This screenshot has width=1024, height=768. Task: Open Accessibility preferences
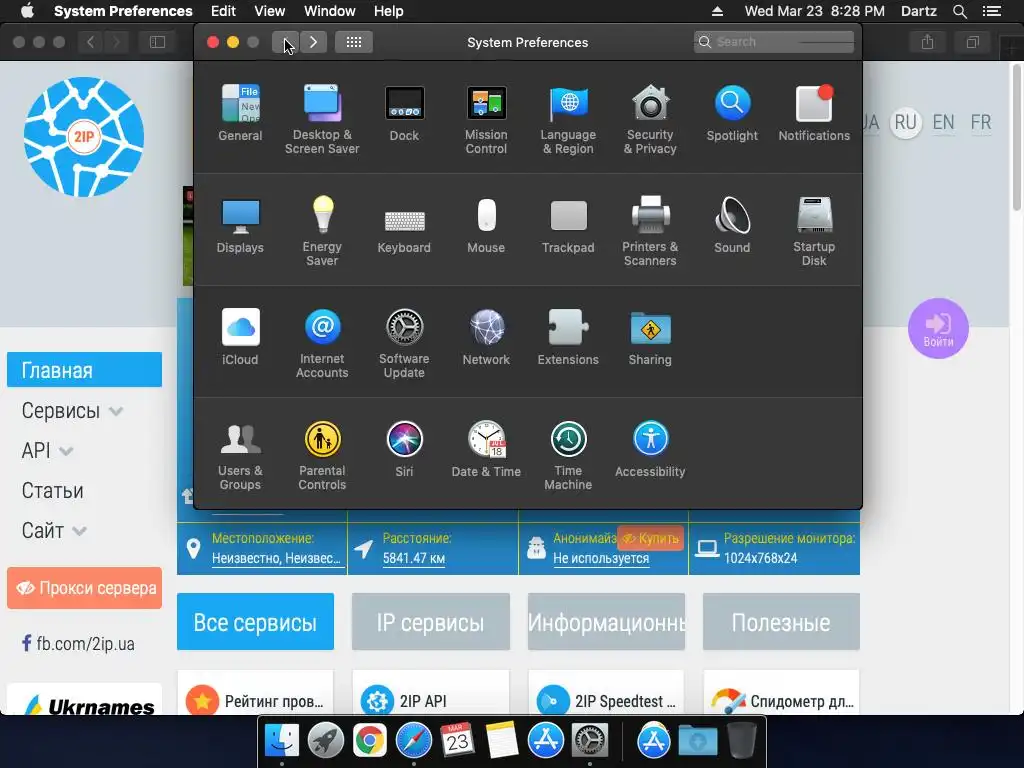click(x=650, y=449)
